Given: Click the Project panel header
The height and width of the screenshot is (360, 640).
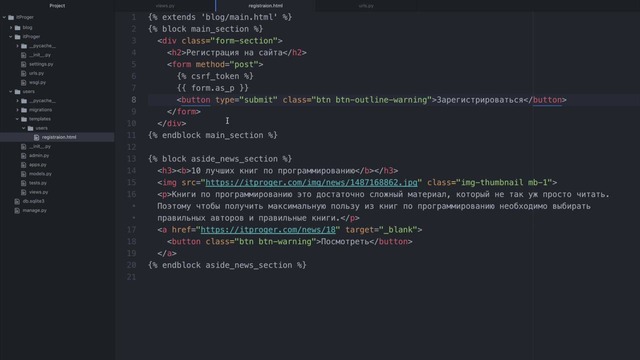Looking at the screenshot, I should (57, 6).
